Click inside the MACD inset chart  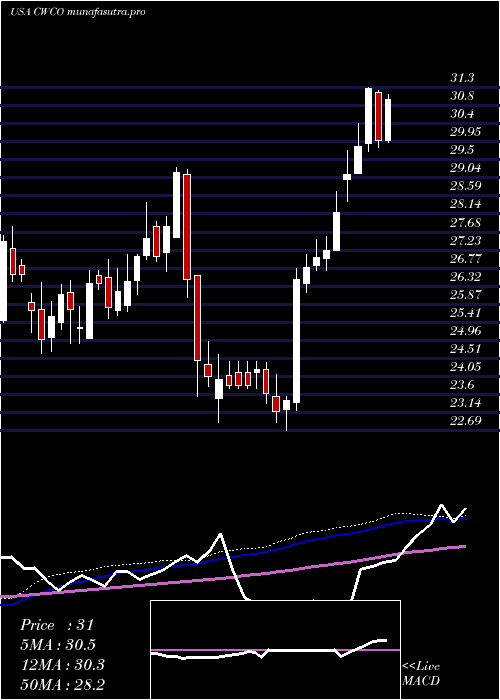[x=275, y=650]
